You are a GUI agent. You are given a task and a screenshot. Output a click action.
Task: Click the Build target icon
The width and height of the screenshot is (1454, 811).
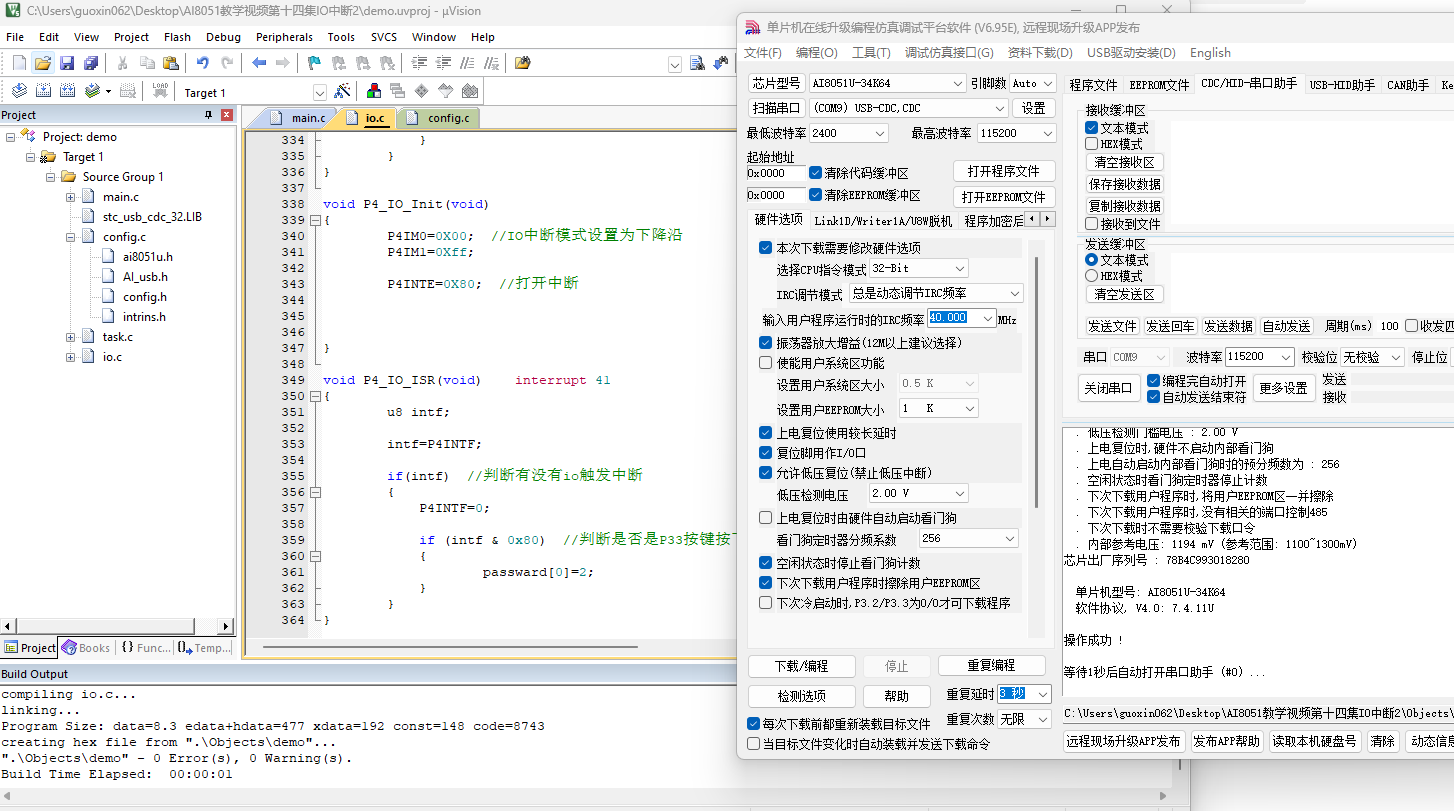tap(43, 91)
